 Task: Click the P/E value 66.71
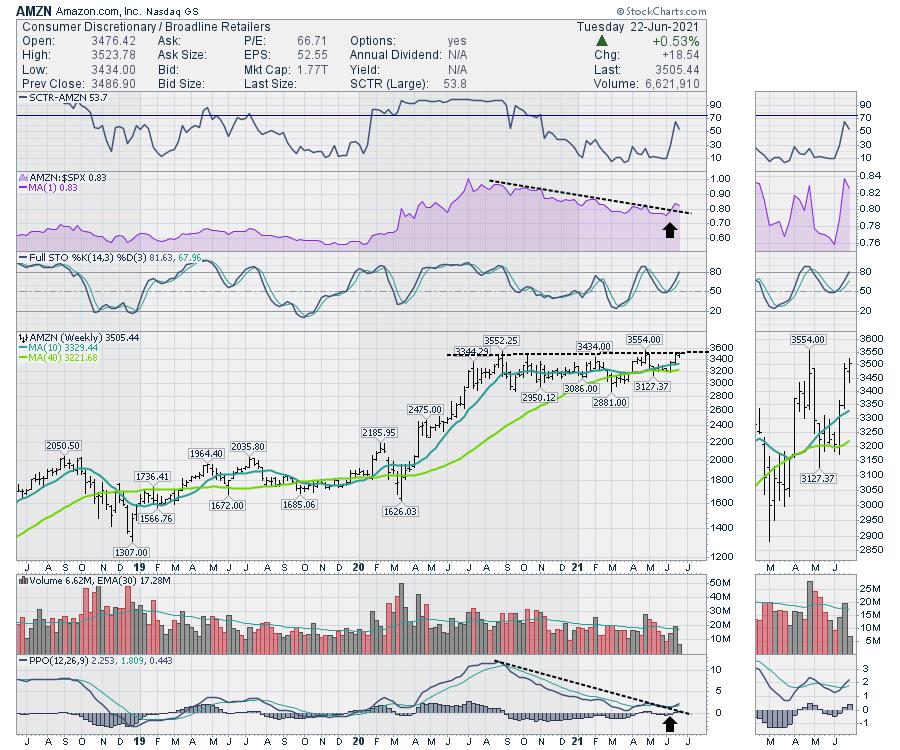coord(312,41)
